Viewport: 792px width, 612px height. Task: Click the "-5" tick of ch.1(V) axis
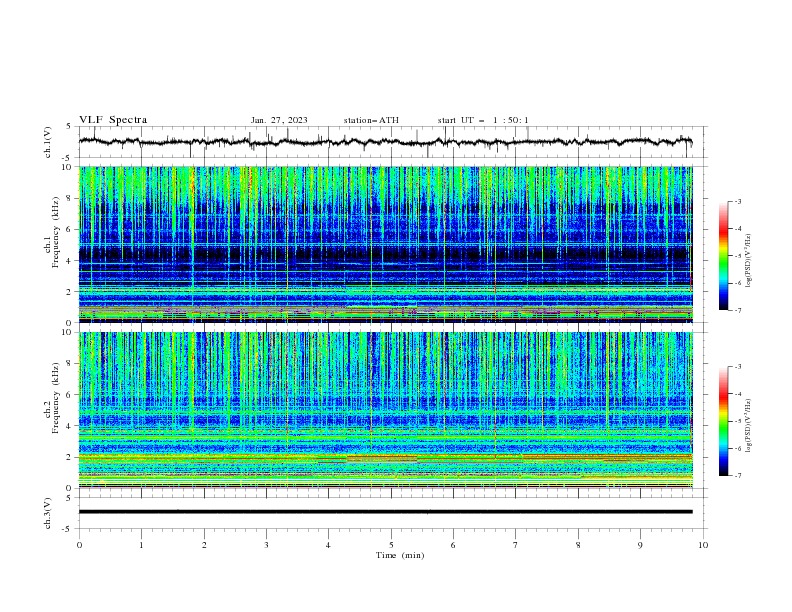point(68,158)
